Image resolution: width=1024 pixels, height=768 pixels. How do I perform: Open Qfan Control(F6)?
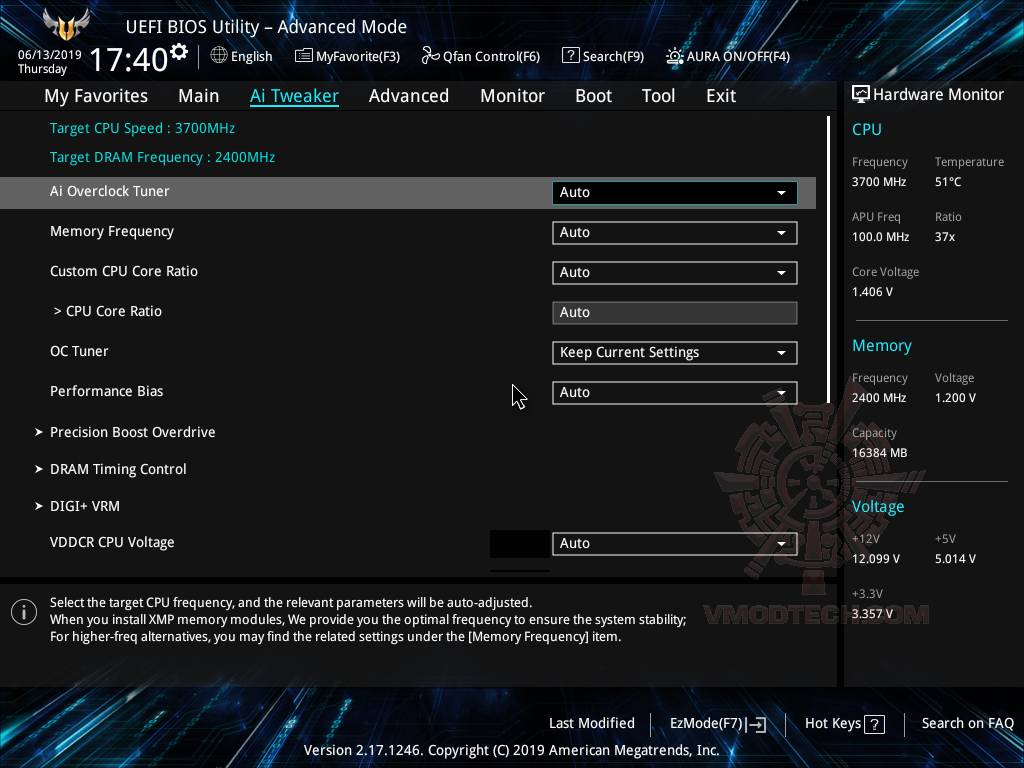click(481, 56)
